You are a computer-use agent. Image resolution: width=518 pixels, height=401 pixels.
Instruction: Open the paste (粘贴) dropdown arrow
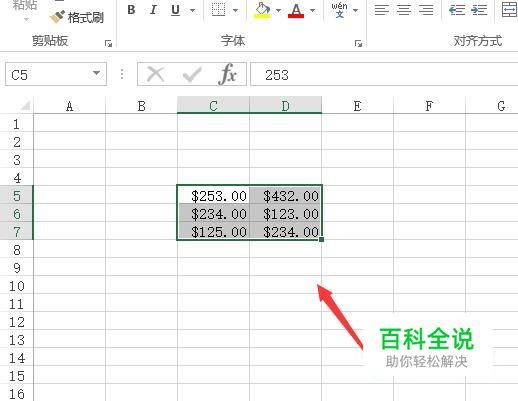(25, 19)
